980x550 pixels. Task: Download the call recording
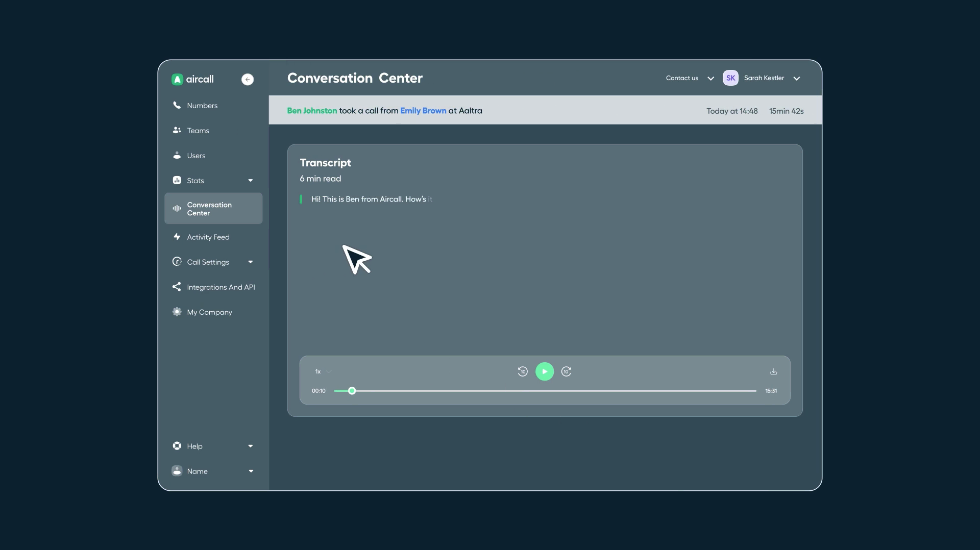click(773, 372)
